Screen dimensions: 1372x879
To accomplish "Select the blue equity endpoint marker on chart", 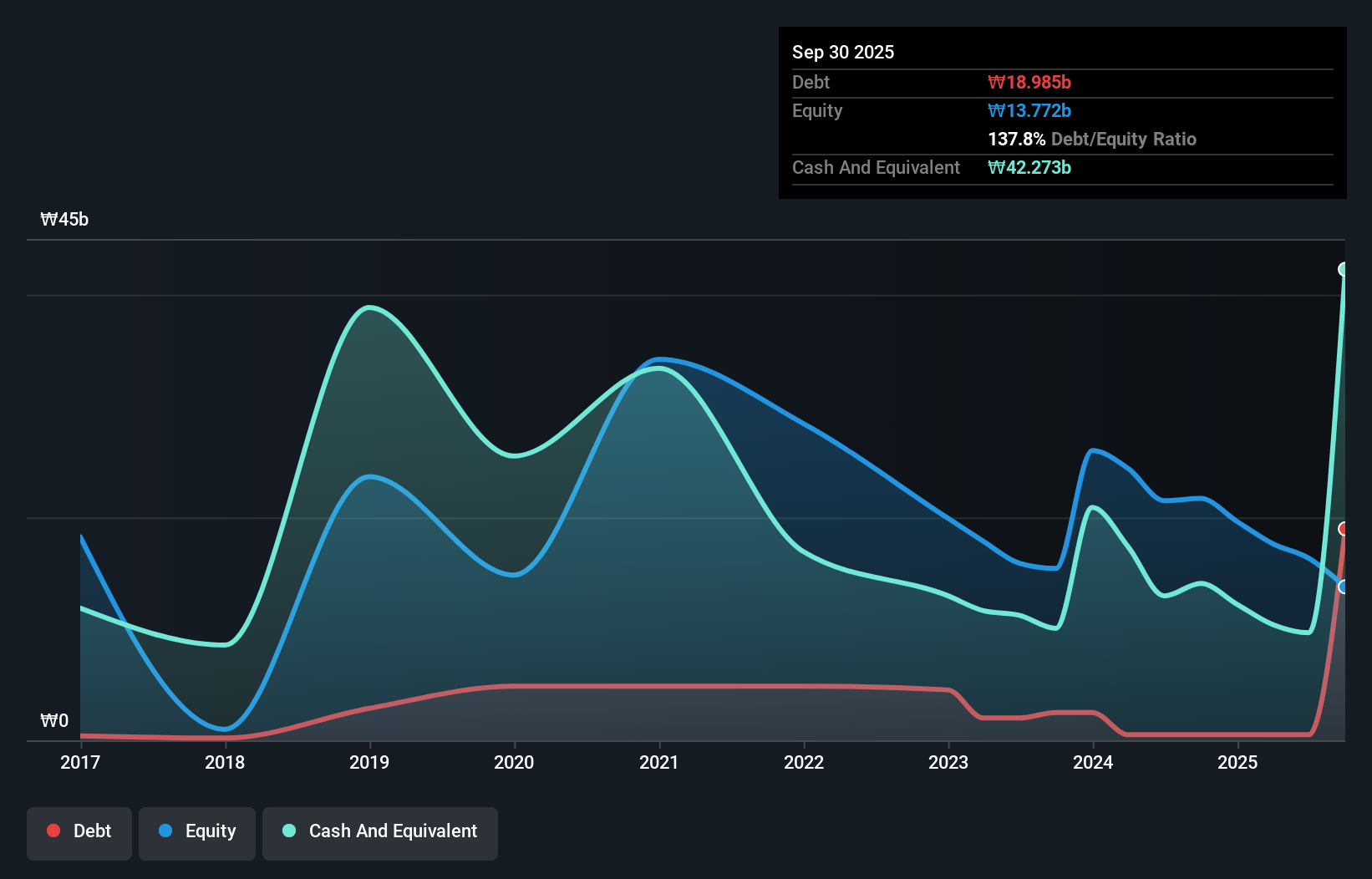I will click(x=1344, y=587).
